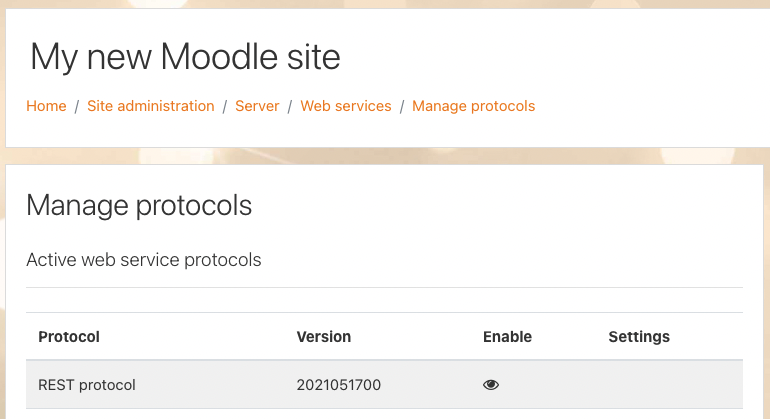Click Active web service protocols legend
Viewport: 770px width, 419px height.
[144, 260]
